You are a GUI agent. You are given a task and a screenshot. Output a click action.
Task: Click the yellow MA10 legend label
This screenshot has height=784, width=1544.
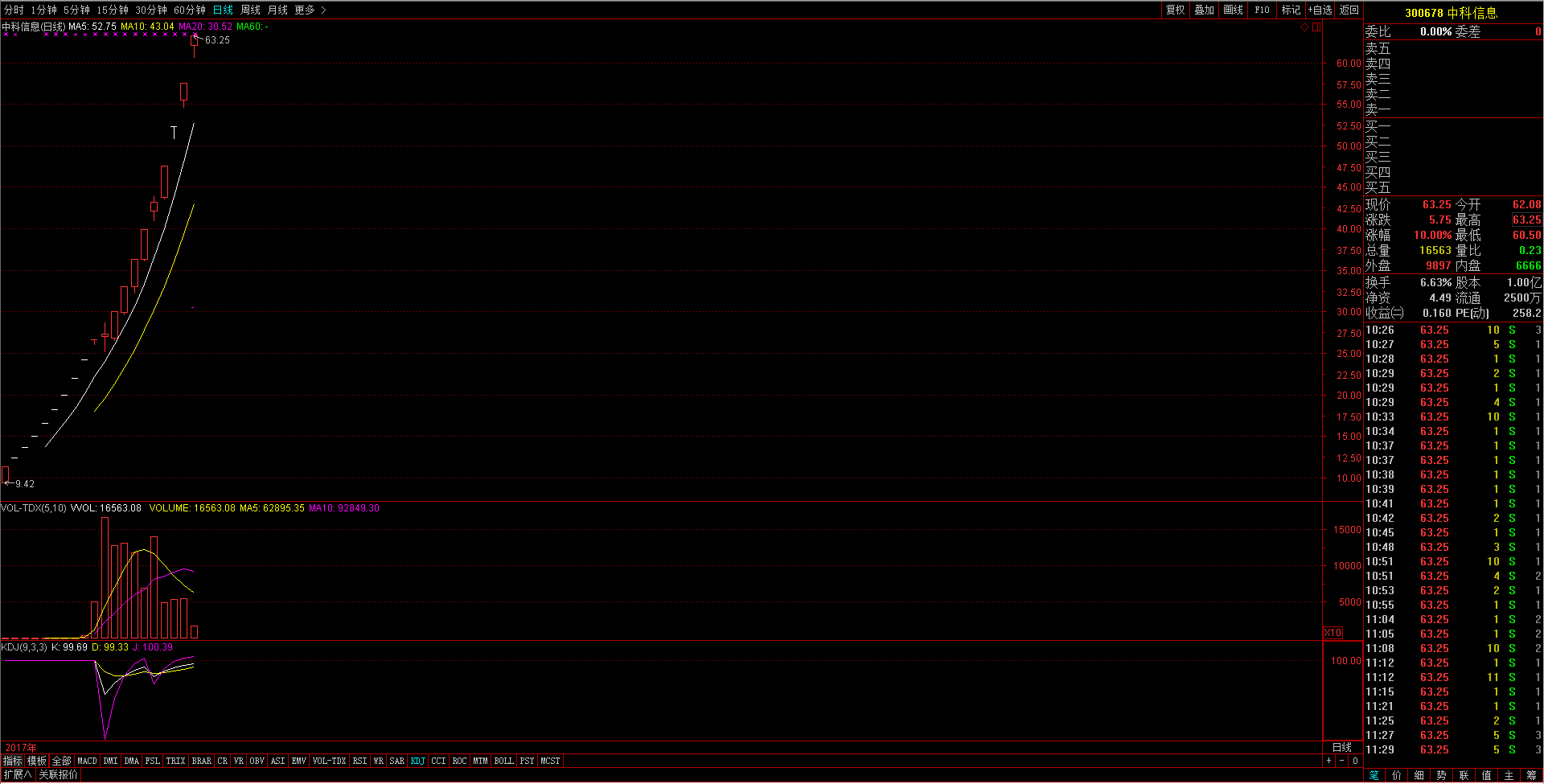point(147,27)
